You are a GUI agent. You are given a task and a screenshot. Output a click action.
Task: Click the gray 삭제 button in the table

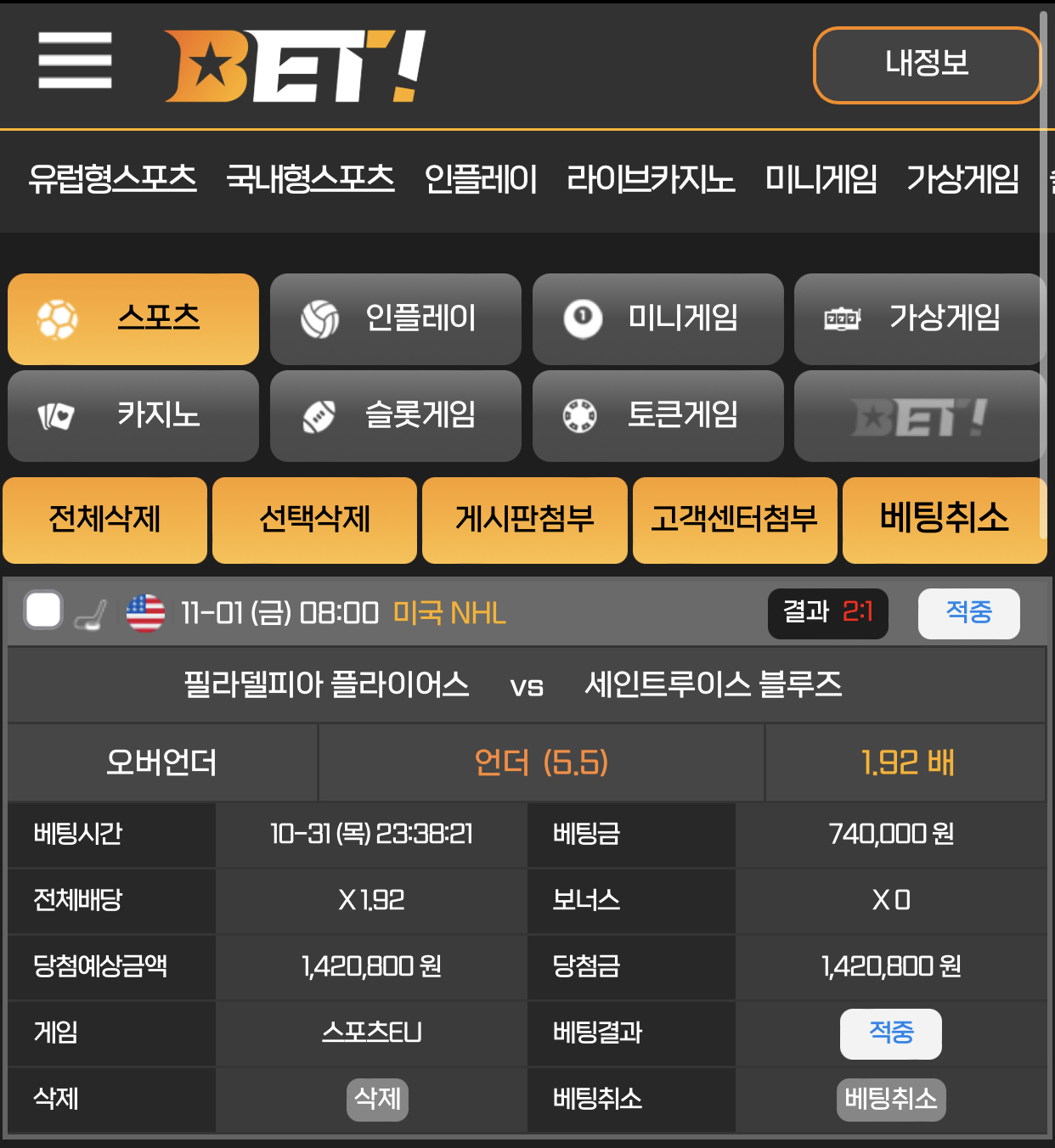click(378, 1100)
